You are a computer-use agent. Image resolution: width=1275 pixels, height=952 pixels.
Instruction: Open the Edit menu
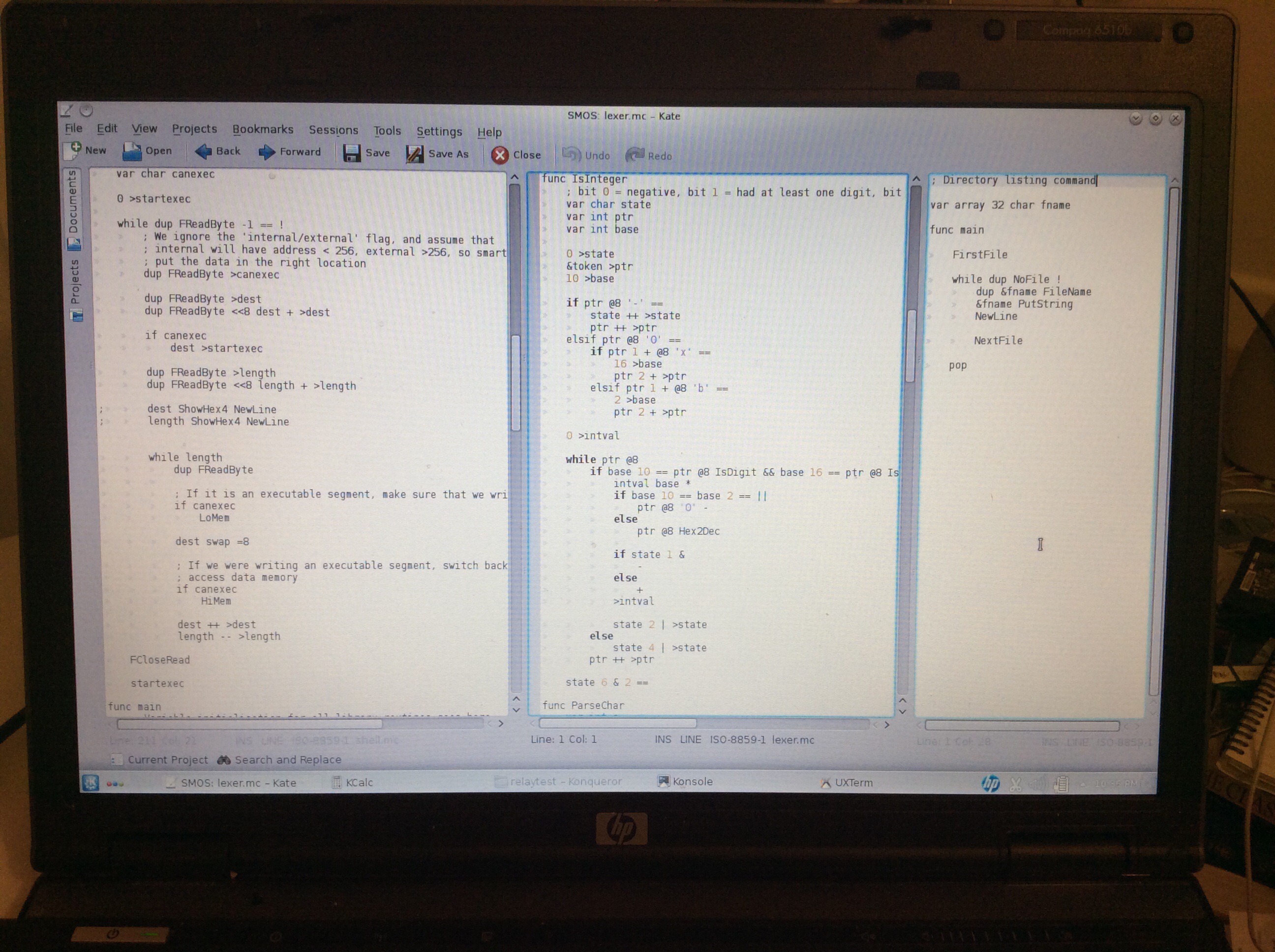click(107, 128)
